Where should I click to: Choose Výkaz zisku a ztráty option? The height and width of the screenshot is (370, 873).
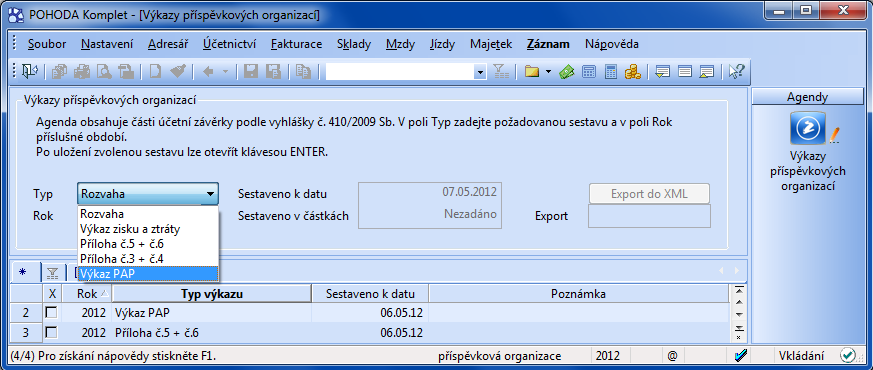(148, 229)
